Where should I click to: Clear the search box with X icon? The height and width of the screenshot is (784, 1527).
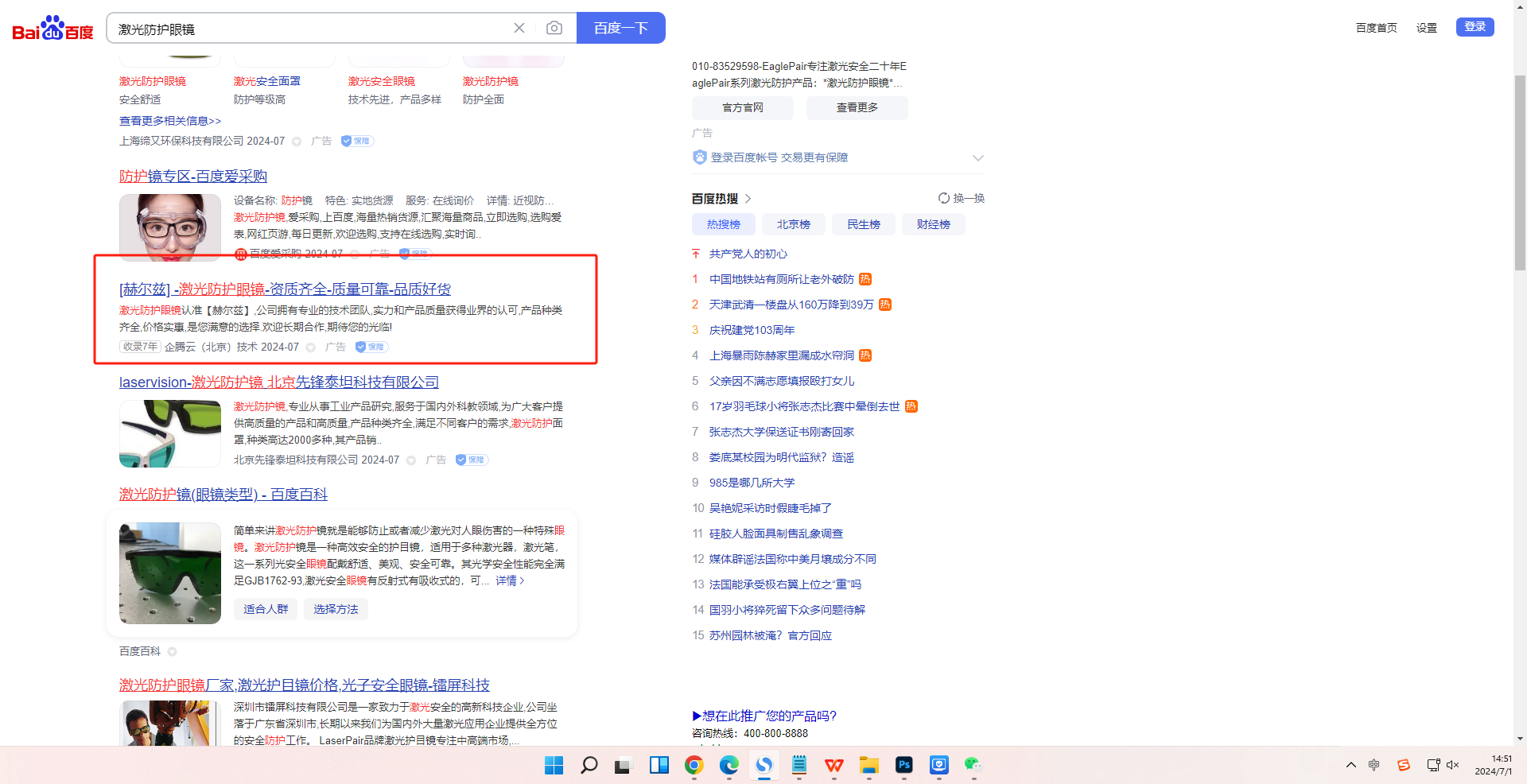tap(519, 29)
